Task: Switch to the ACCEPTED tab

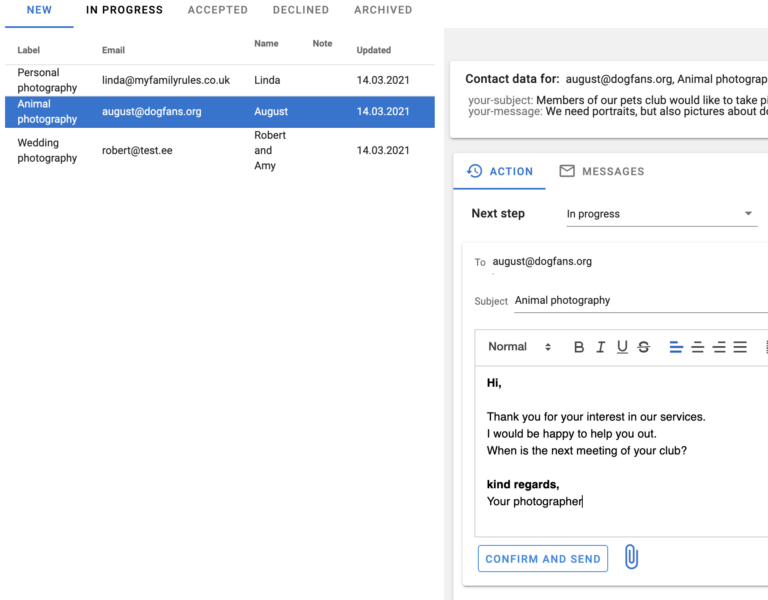Action: [x=217, y=10]
